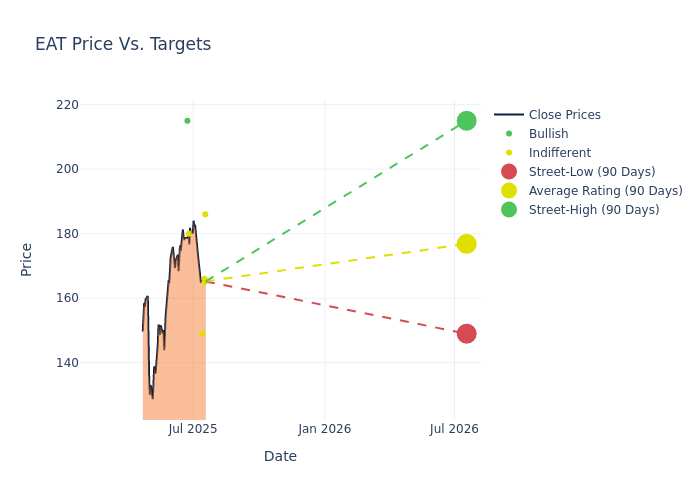The width and height of the screenshot is (700, 500).
Task: Click the EAT Price Vs. Targets title
Action: (123, 44)
